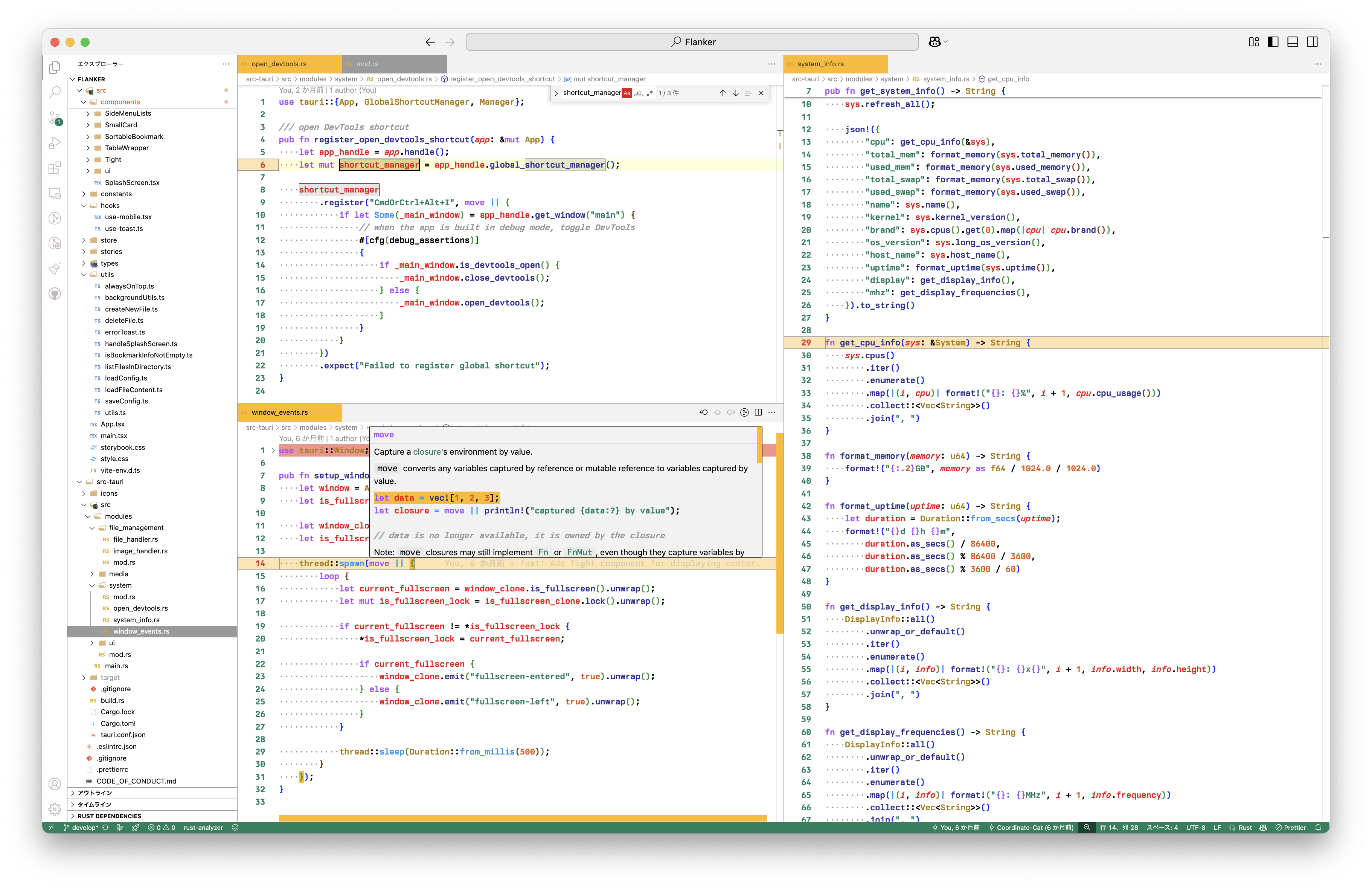Select system_info.rs tab
Screen dimensions: 1372x889
836,64
